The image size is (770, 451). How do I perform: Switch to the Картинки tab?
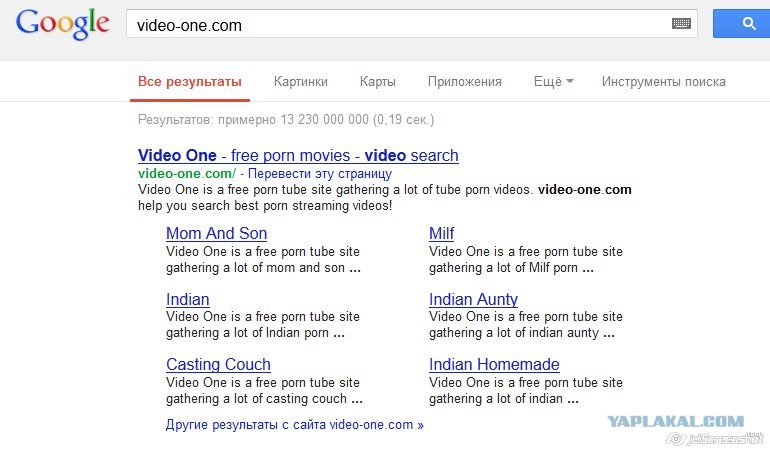(x=301, y=82)
